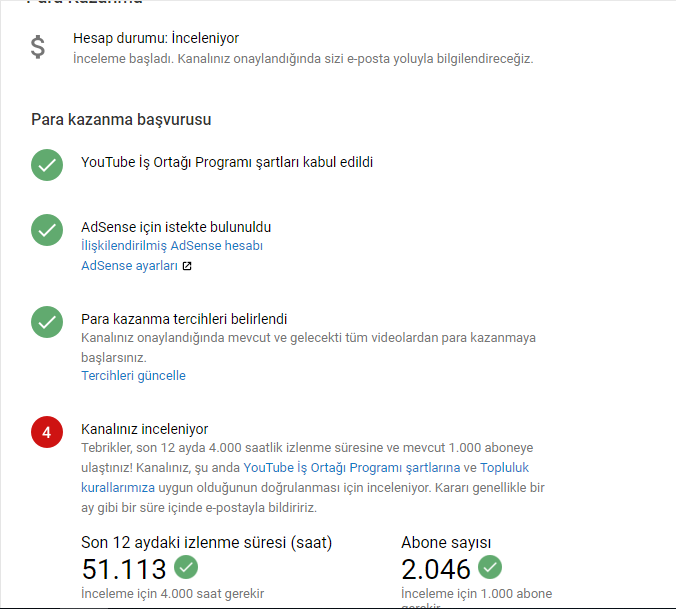Click the Tercihleri güncelle link

point(133,375)
